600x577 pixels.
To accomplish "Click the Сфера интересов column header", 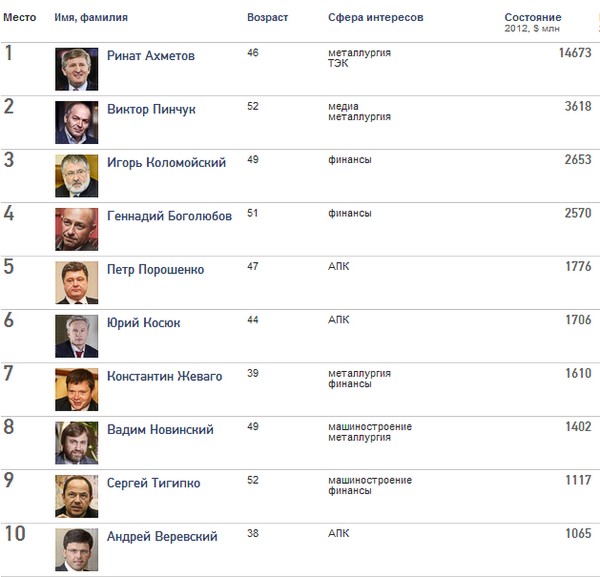I will (x=375, y=18).
